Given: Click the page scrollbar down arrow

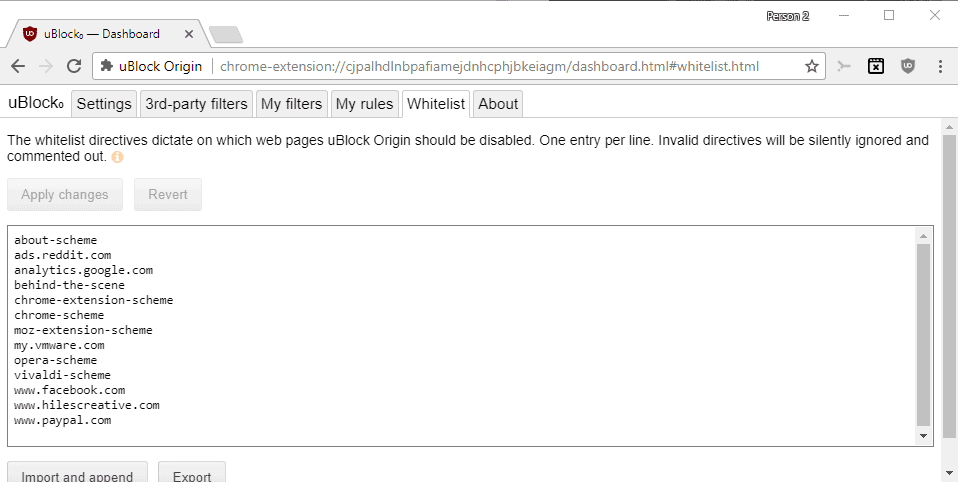Looking at the screenshot, I should pos(949,473).
